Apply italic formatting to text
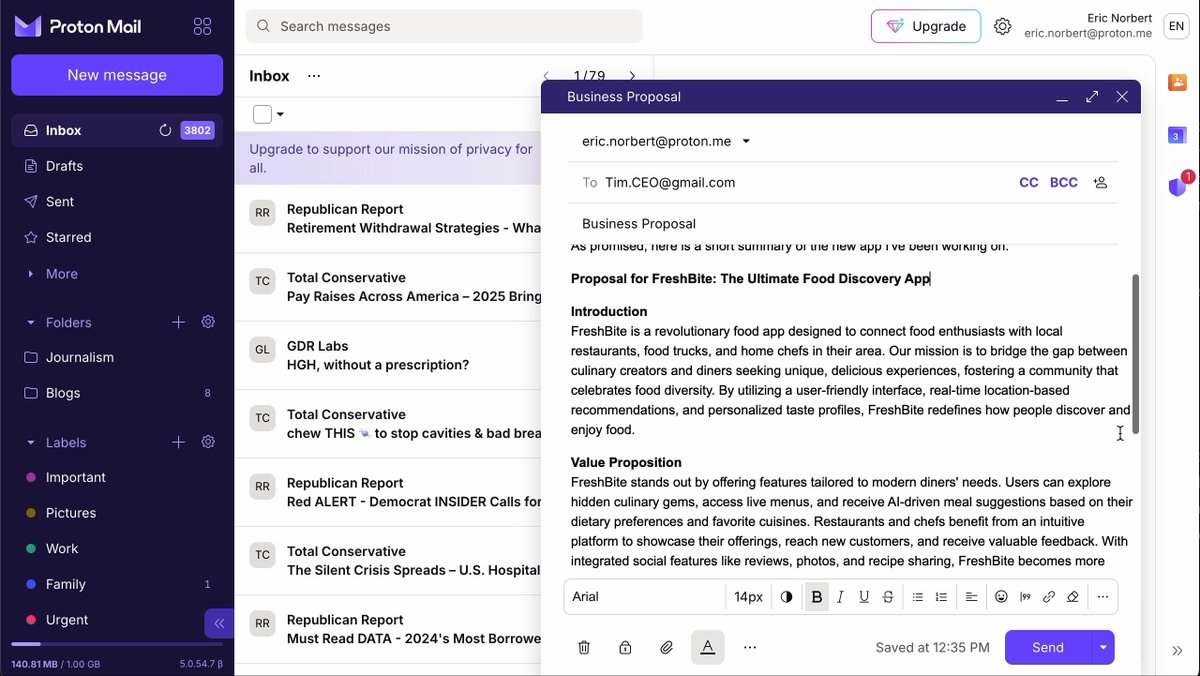The height and width of the screenshot is (676, 1200). pos(840,597)
